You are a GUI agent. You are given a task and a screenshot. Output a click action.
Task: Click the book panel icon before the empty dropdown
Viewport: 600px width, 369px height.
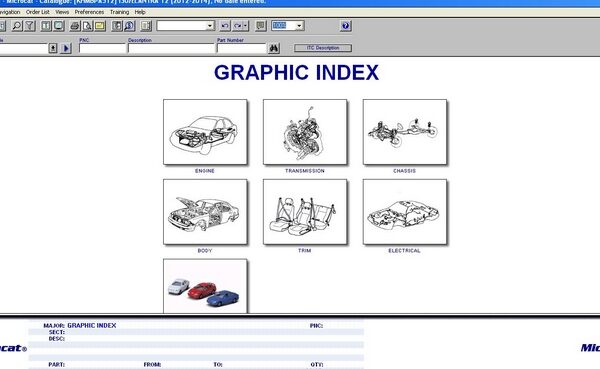146,26
